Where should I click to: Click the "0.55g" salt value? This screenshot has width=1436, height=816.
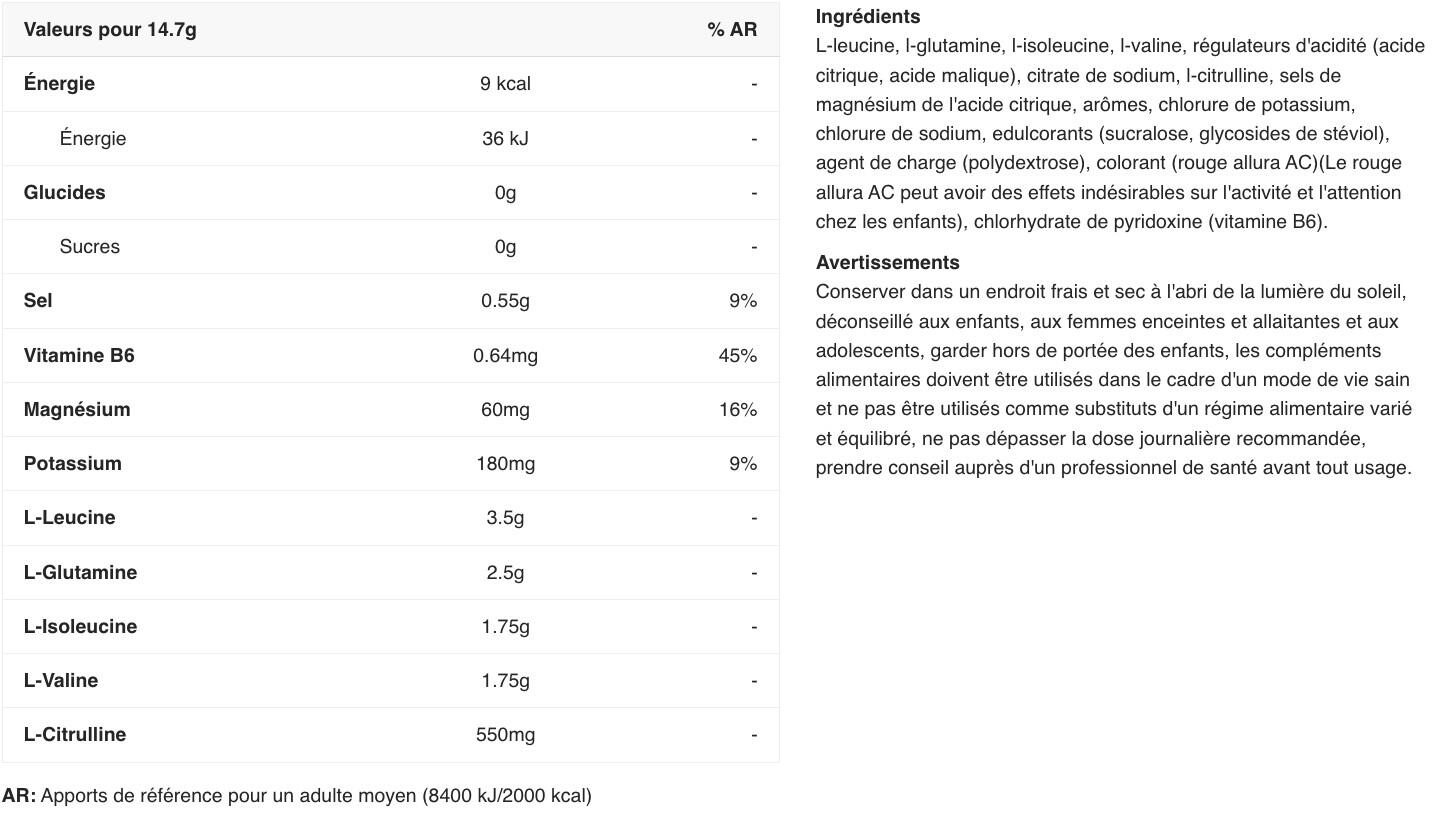[505, 301]
